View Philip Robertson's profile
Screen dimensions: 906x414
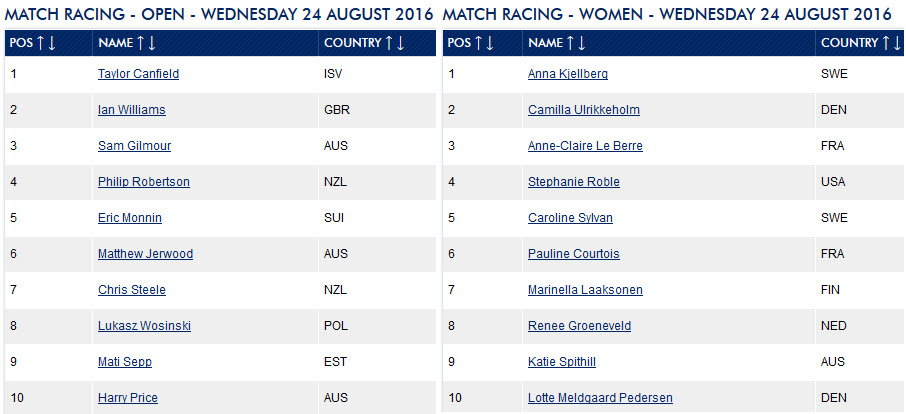(144, 182)
